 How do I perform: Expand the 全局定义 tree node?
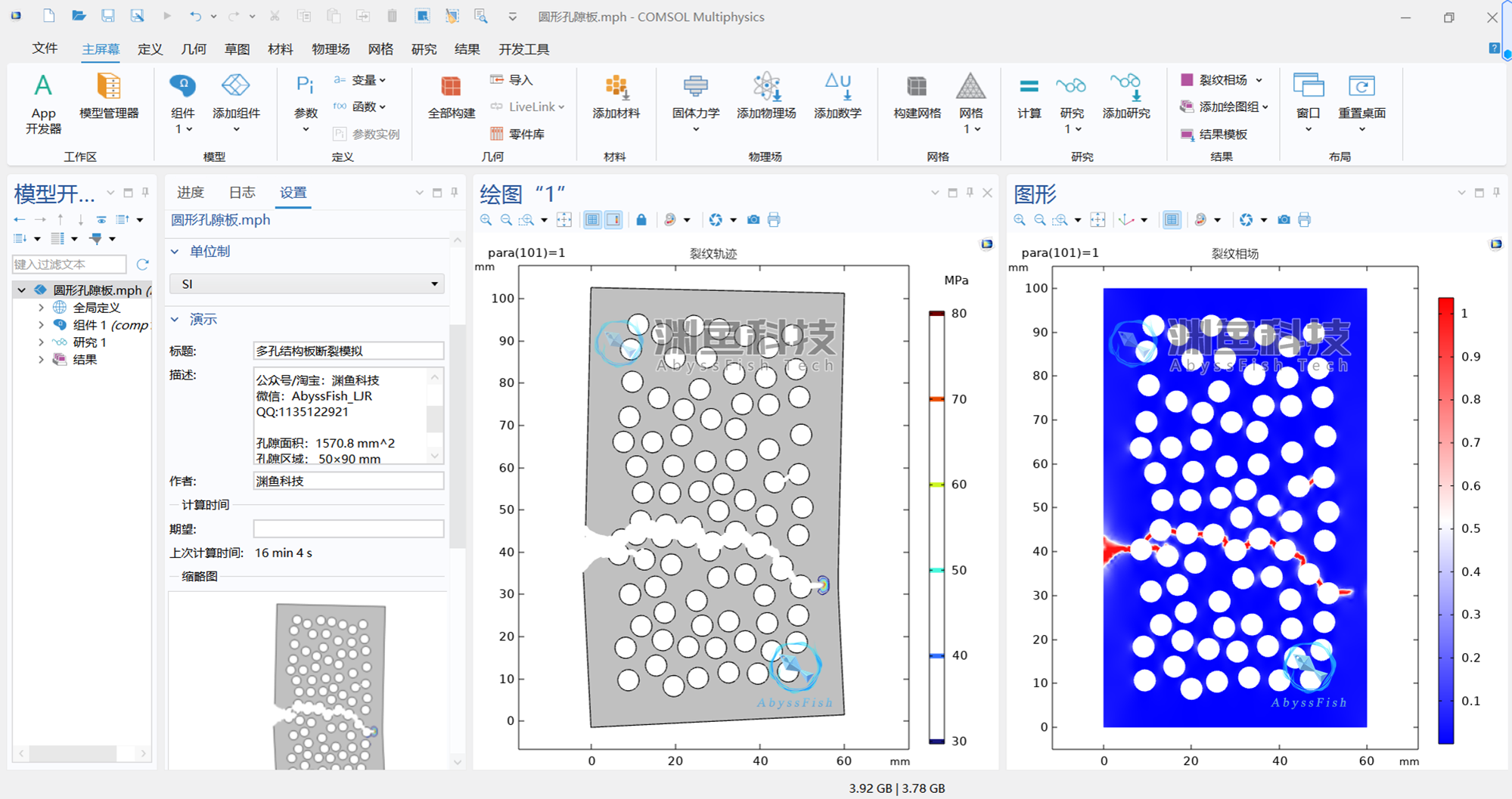41,308
